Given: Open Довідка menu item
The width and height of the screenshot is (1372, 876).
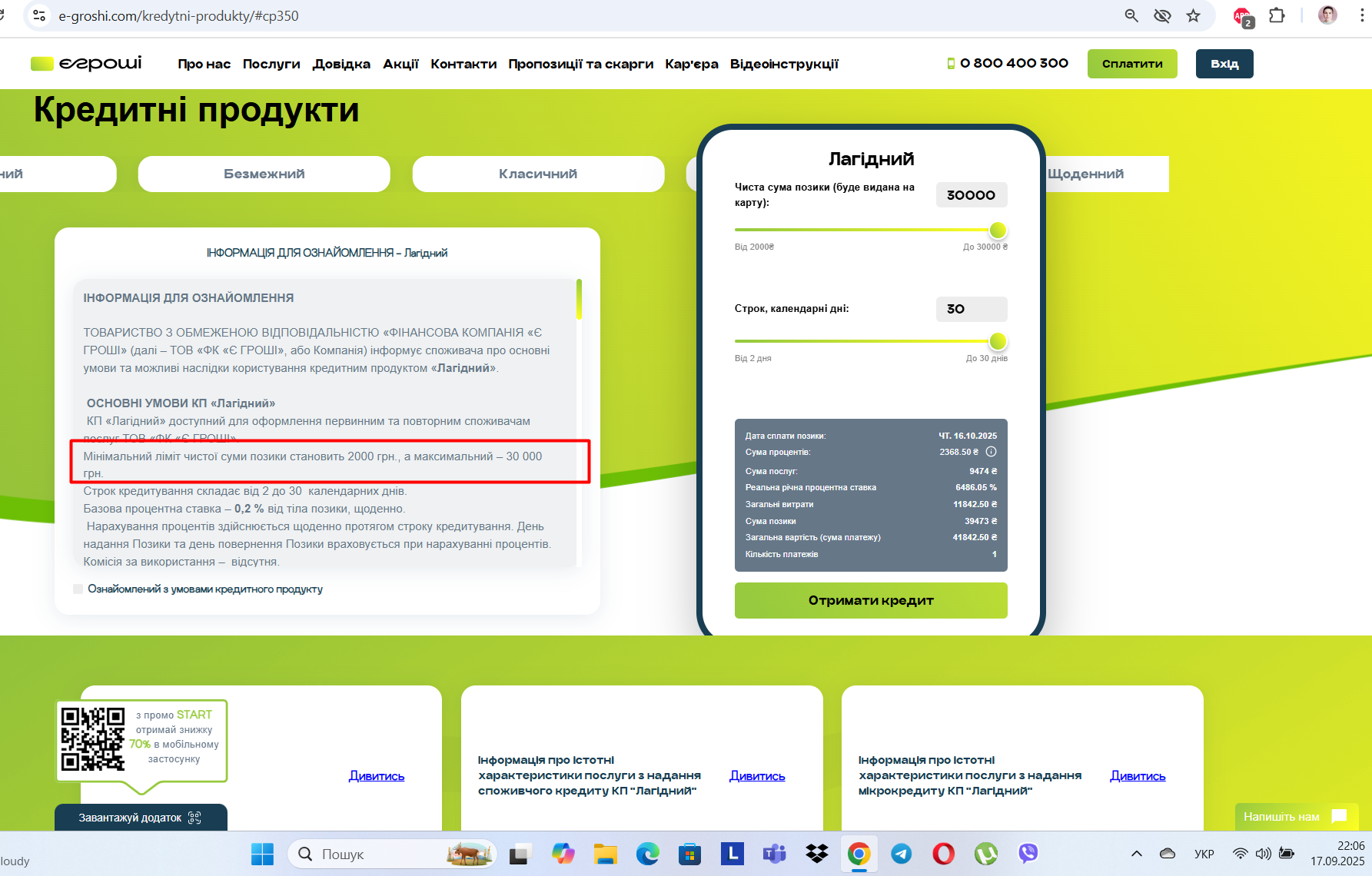Looking at the screenshot, I should point(341,64).
